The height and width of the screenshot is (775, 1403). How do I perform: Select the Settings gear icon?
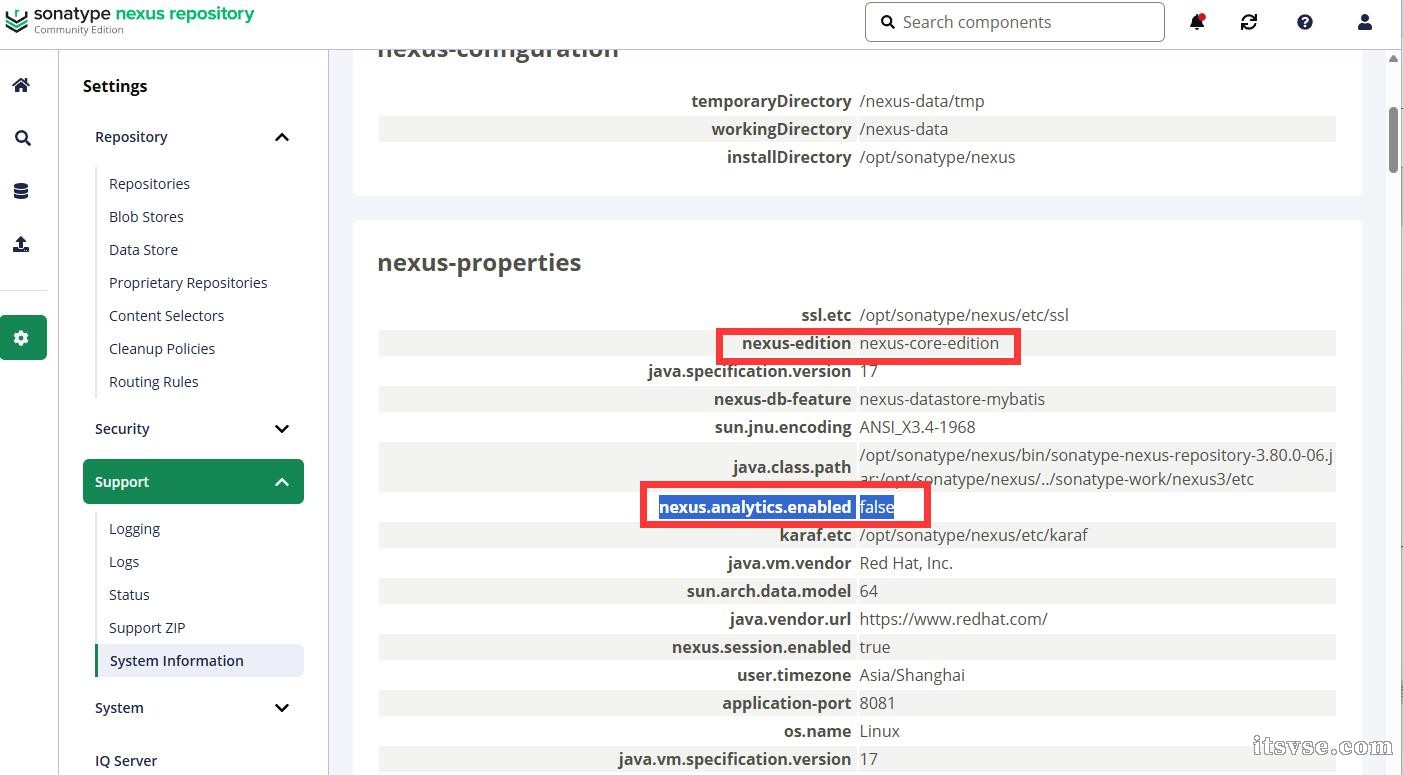tap(22, 338)
